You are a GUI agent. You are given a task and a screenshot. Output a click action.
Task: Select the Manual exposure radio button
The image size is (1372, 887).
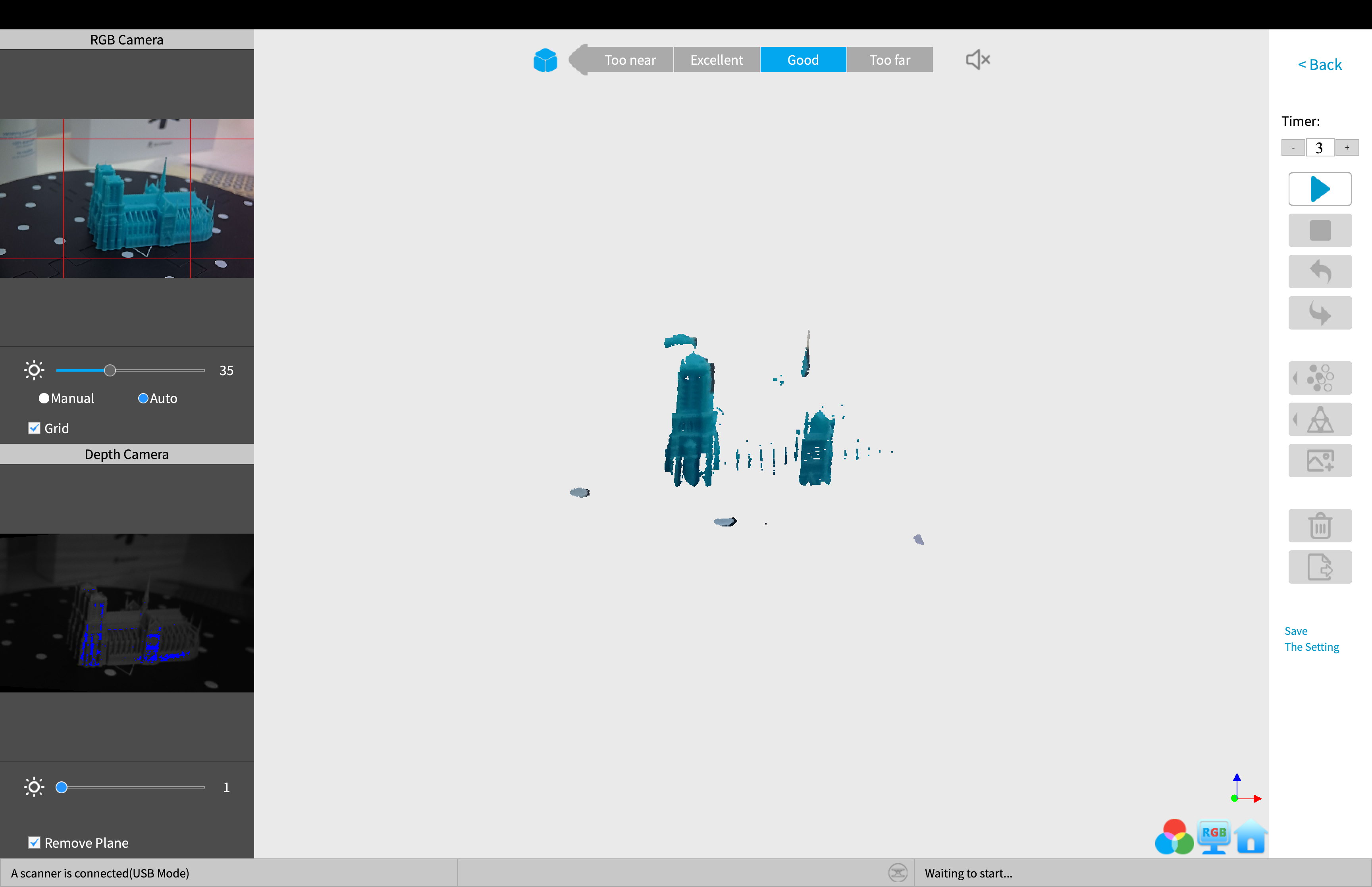click(44, 398)
